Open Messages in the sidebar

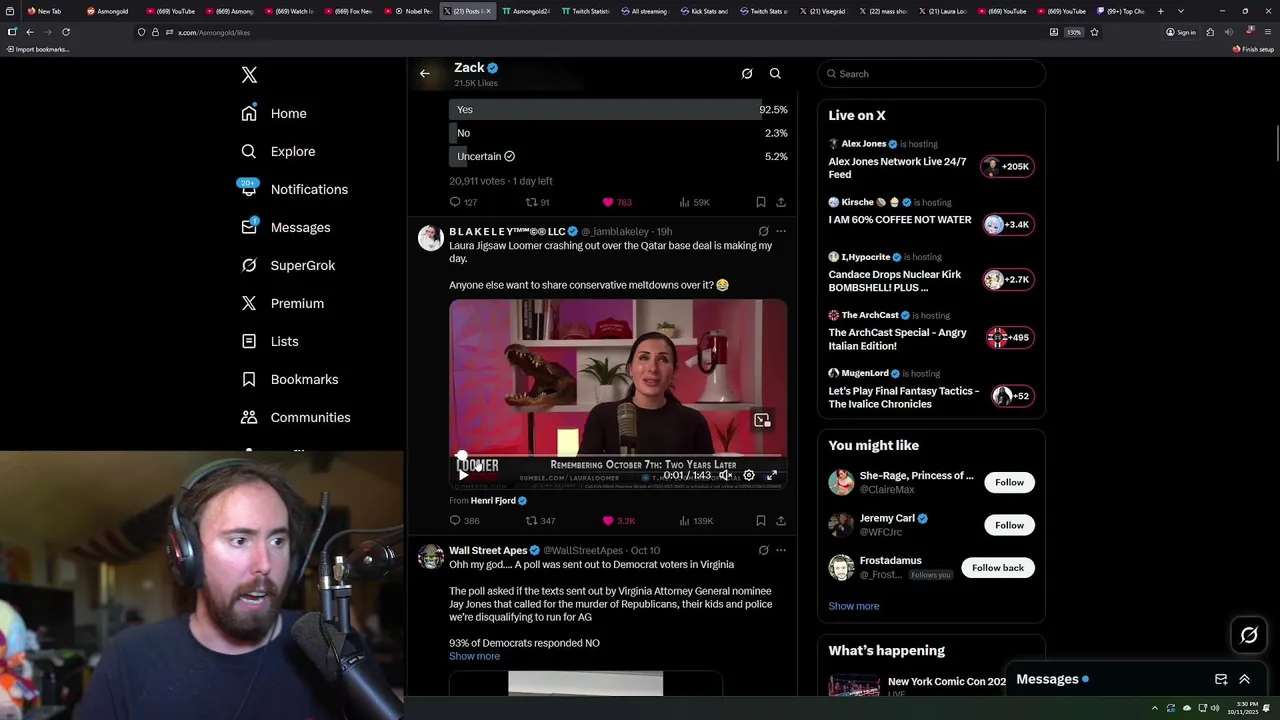coord(285,228)
